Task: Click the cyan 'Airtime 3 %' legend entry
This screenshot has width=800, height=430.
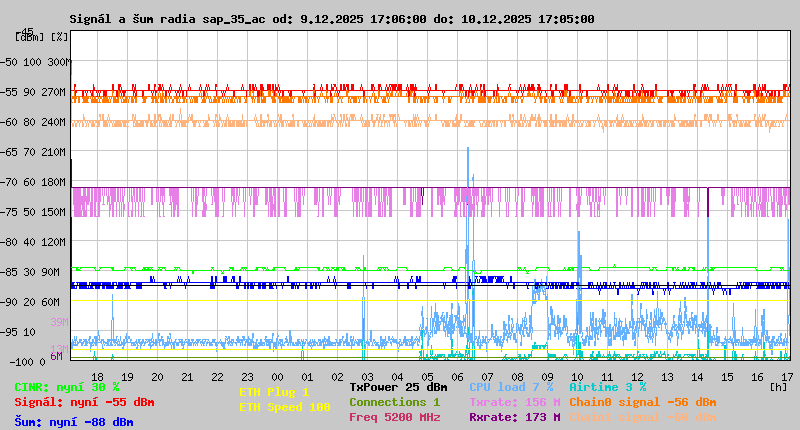Action: coord(607,387)
